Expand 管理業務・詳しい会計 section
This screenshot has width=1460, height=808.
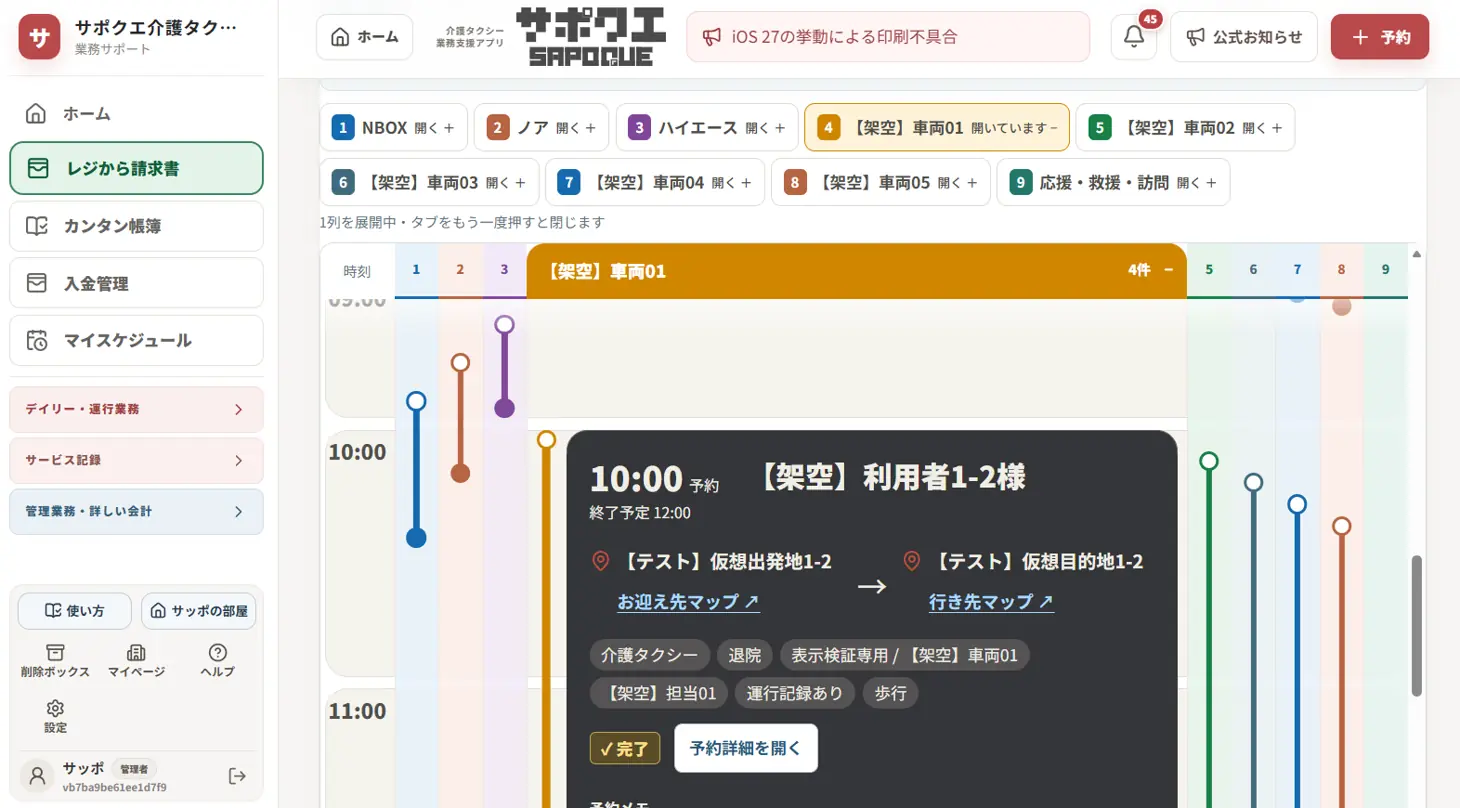pos(136,511)
